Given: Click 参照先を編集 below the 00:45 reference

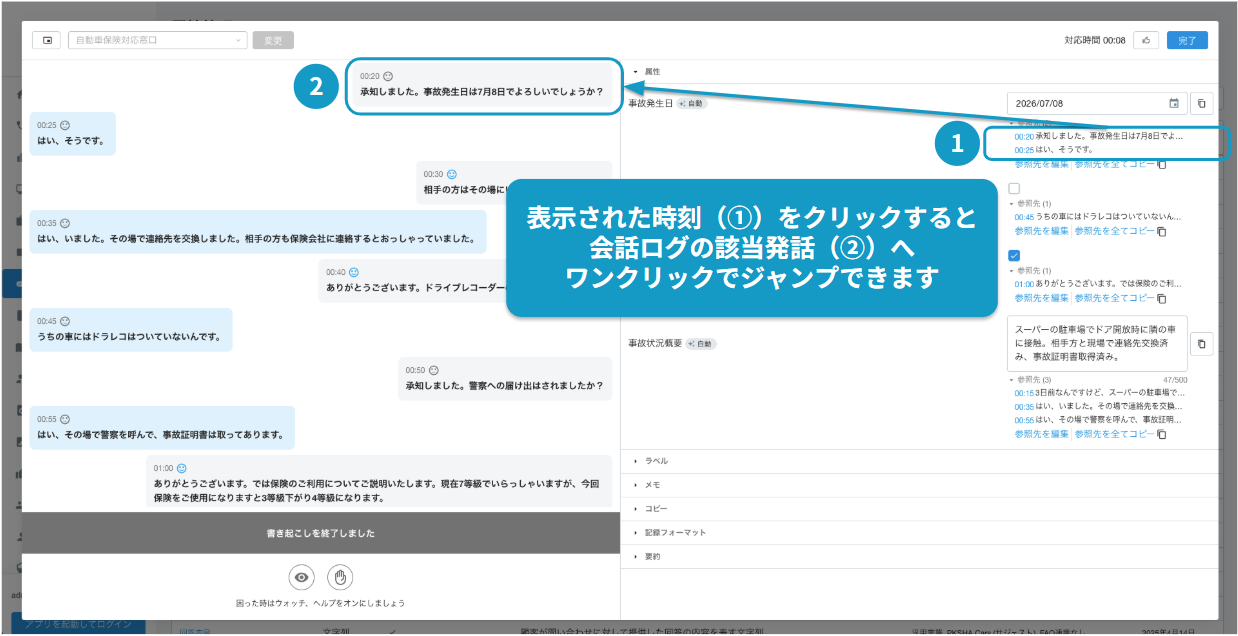Looking at the screenshot, I should pyautogui.click(x=1041, y=231).
